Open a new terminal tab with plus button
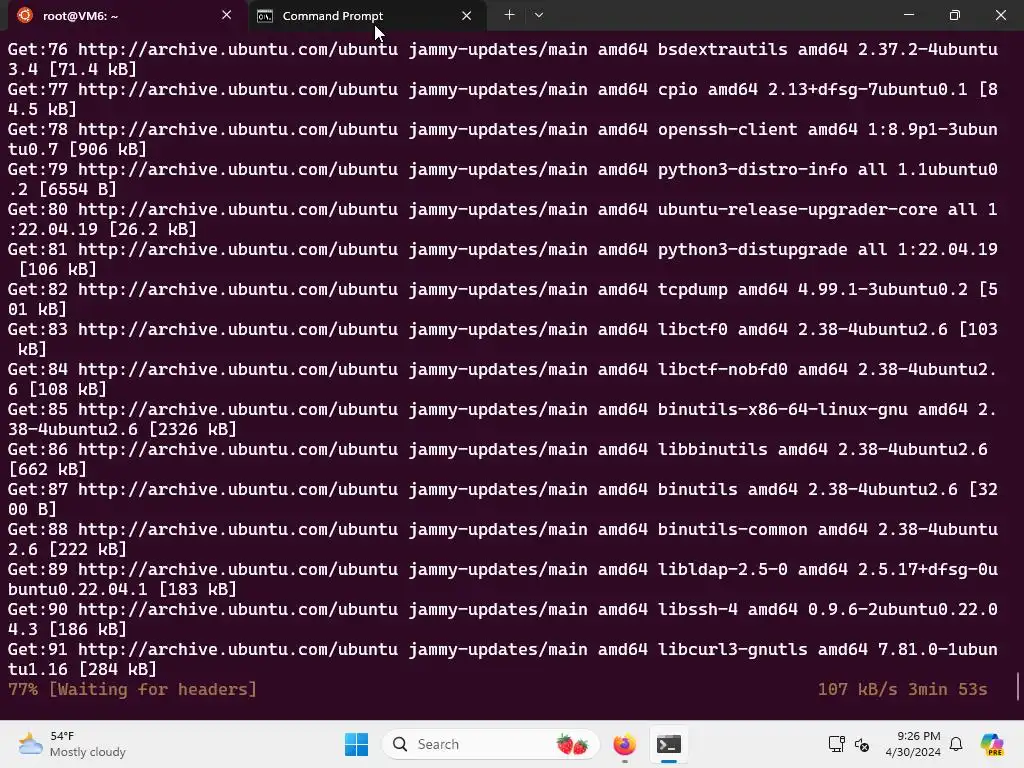 tap(509, 15)
